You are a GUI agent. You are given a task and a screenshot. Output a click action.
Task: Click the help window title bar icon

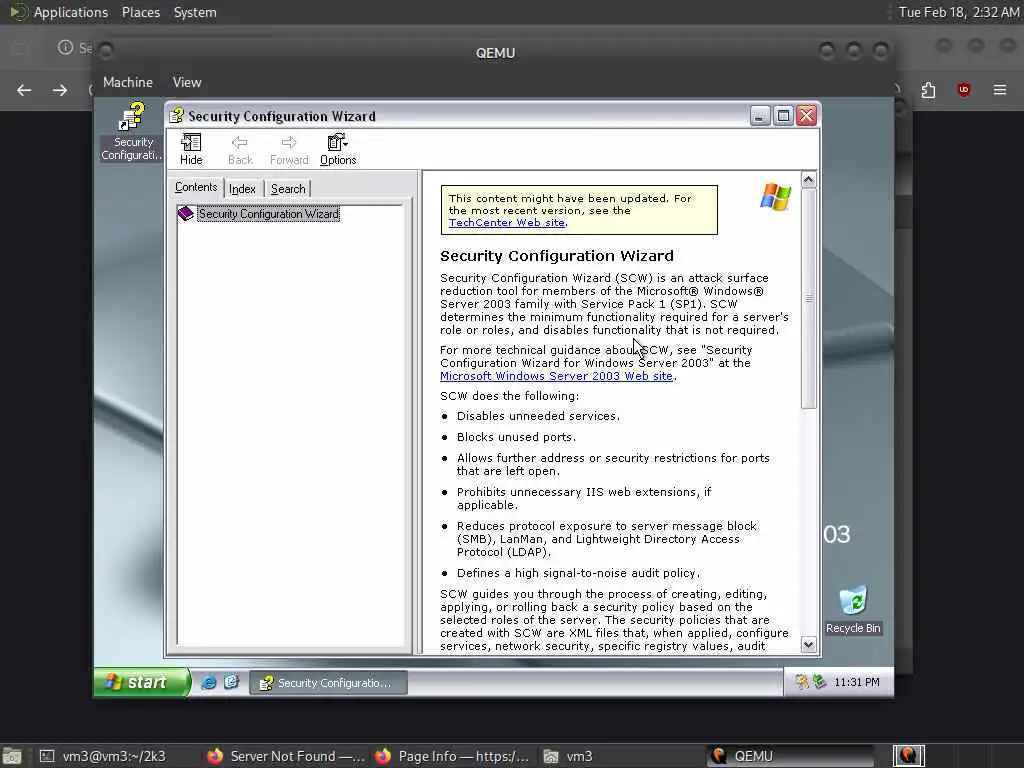(x=177, y=116)
